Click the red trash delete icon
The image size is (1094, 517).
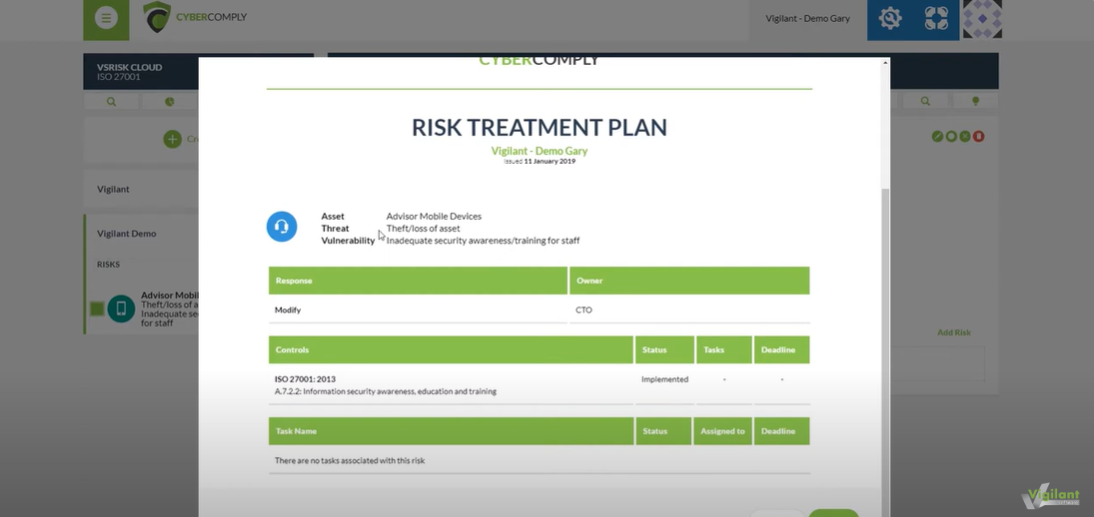979,137
